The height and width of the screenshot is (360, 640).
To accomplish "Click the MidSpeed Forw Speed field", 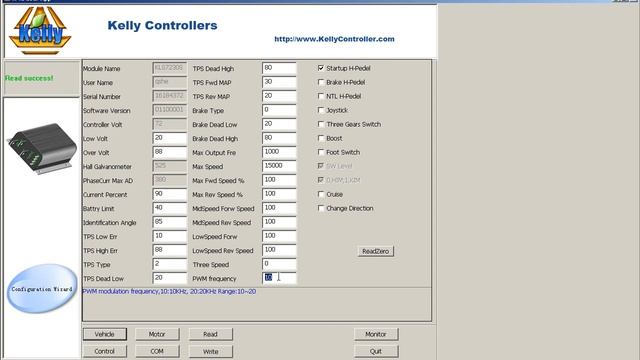I will click(x=279, y=208).
